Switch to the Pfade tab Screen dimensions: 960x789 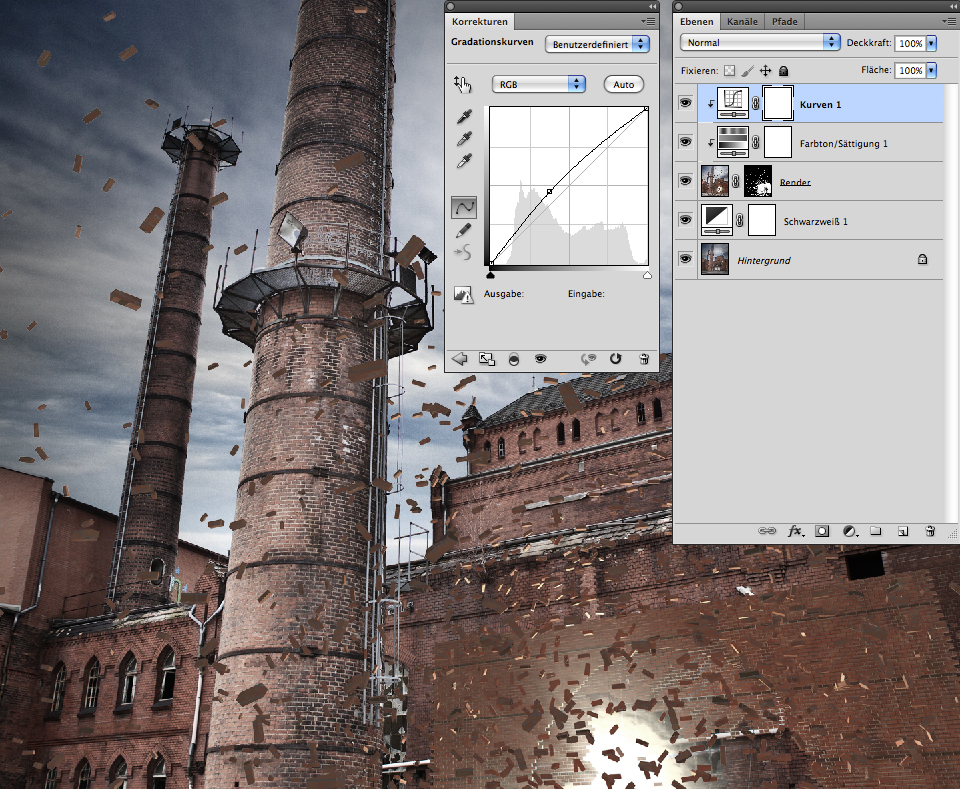tap(784, 21)
